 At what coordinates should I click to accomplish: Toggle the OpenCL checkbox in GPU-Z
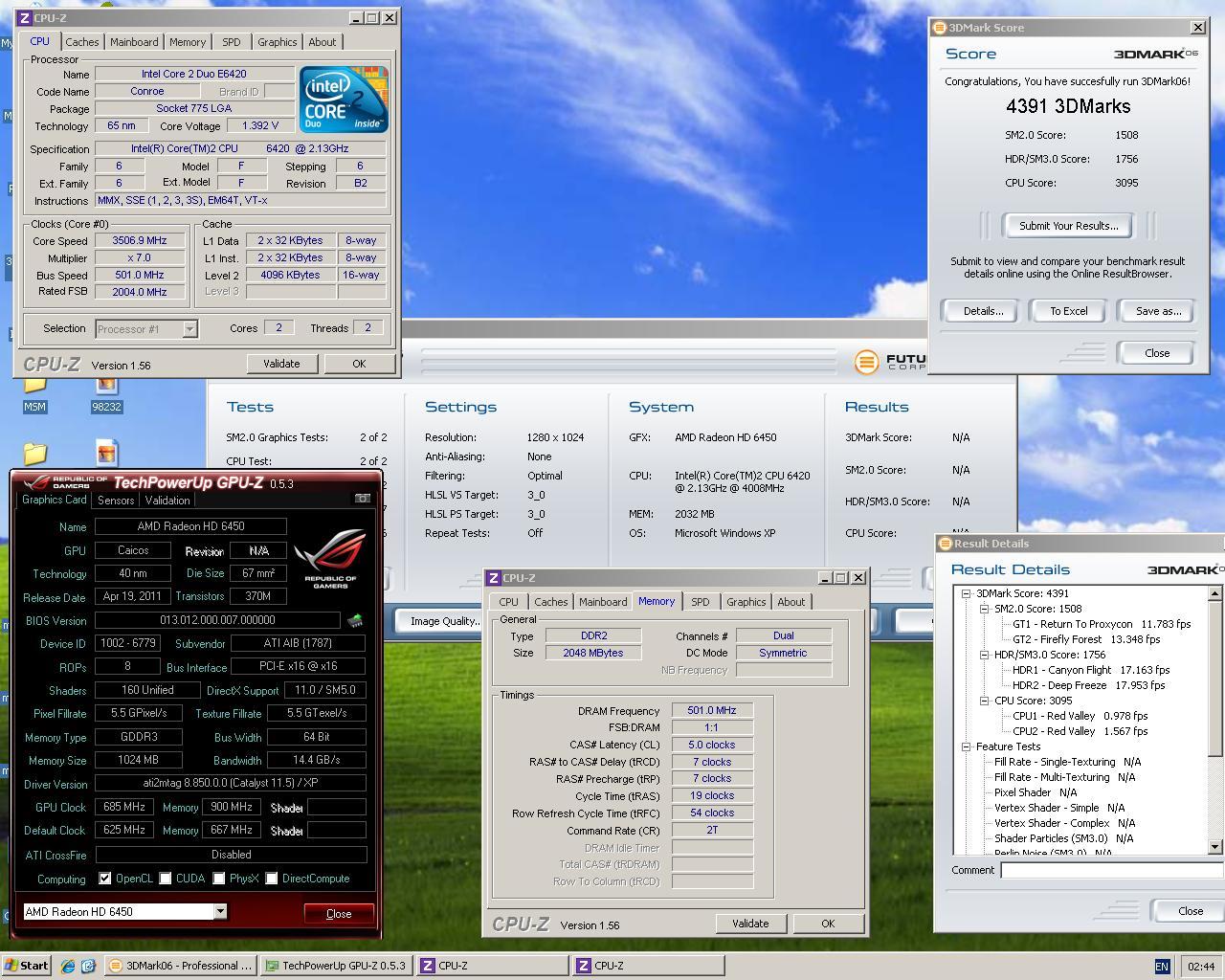point(105,879)
